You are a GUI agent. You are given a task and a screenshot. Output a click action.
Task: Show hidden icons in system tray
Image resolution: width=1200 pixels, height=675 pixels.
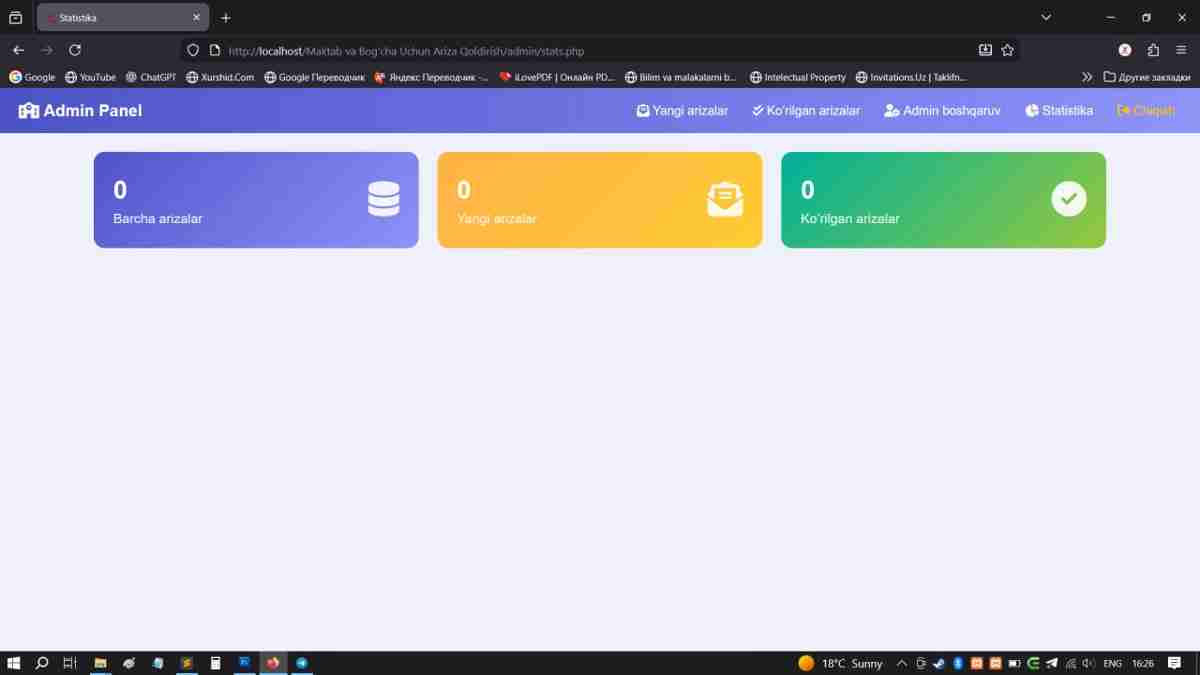(x=901, y=663)
